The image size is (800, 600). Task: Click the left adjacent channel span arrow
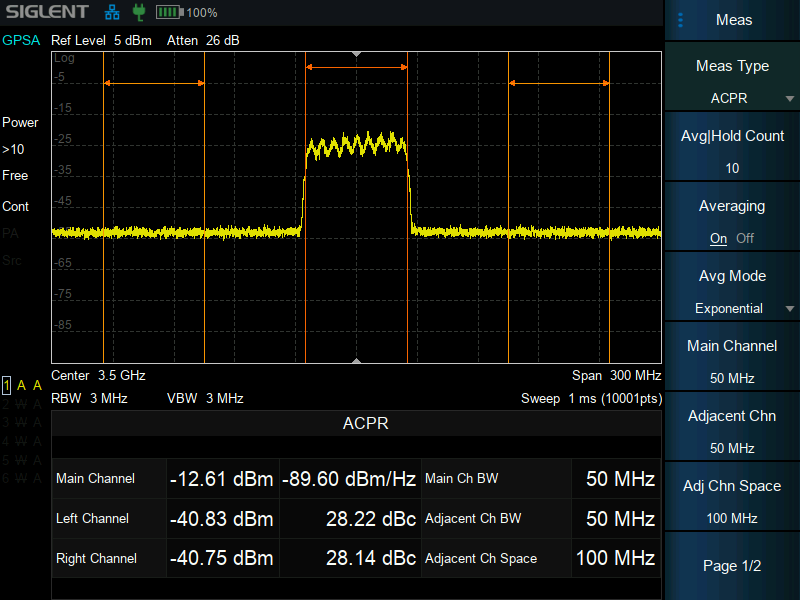[154, 83]
